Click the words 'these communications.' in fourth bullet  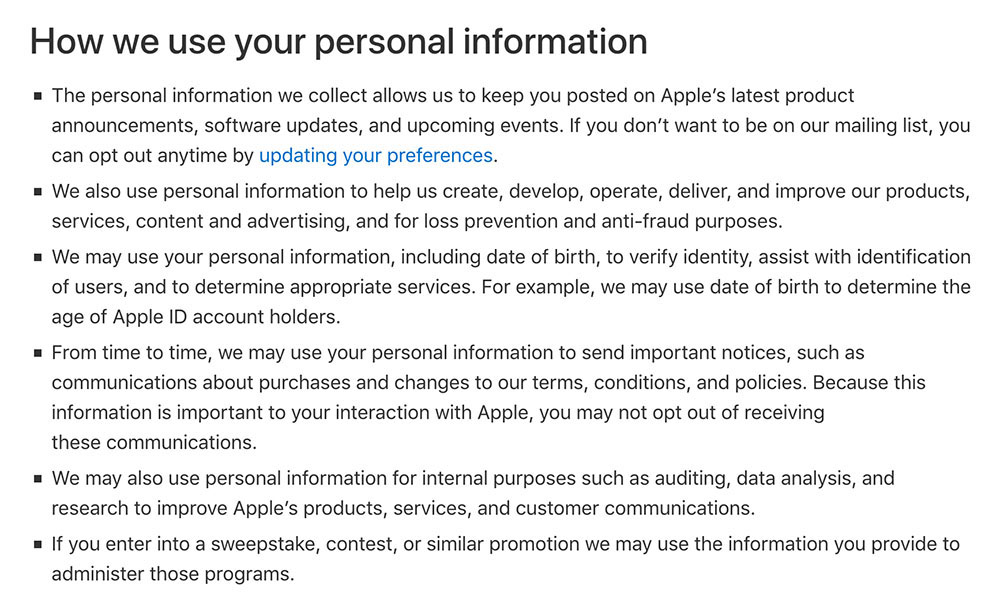(x=154, y=443)
